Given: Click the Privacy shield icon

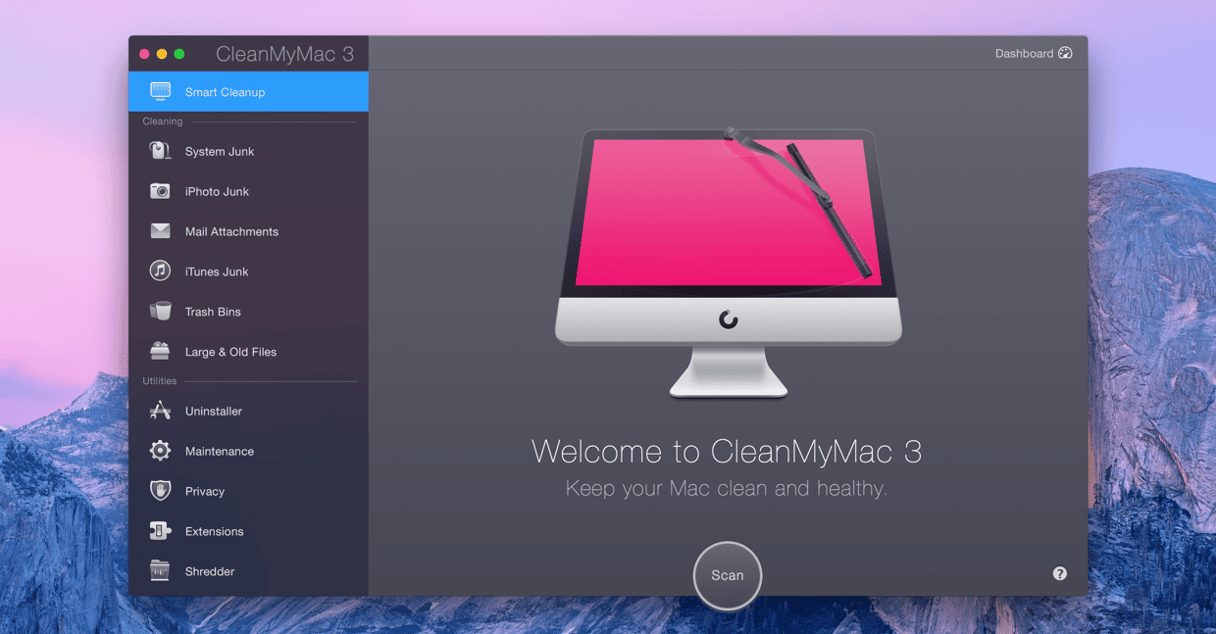Looking at the screenshot, I should tap(160, 491).
